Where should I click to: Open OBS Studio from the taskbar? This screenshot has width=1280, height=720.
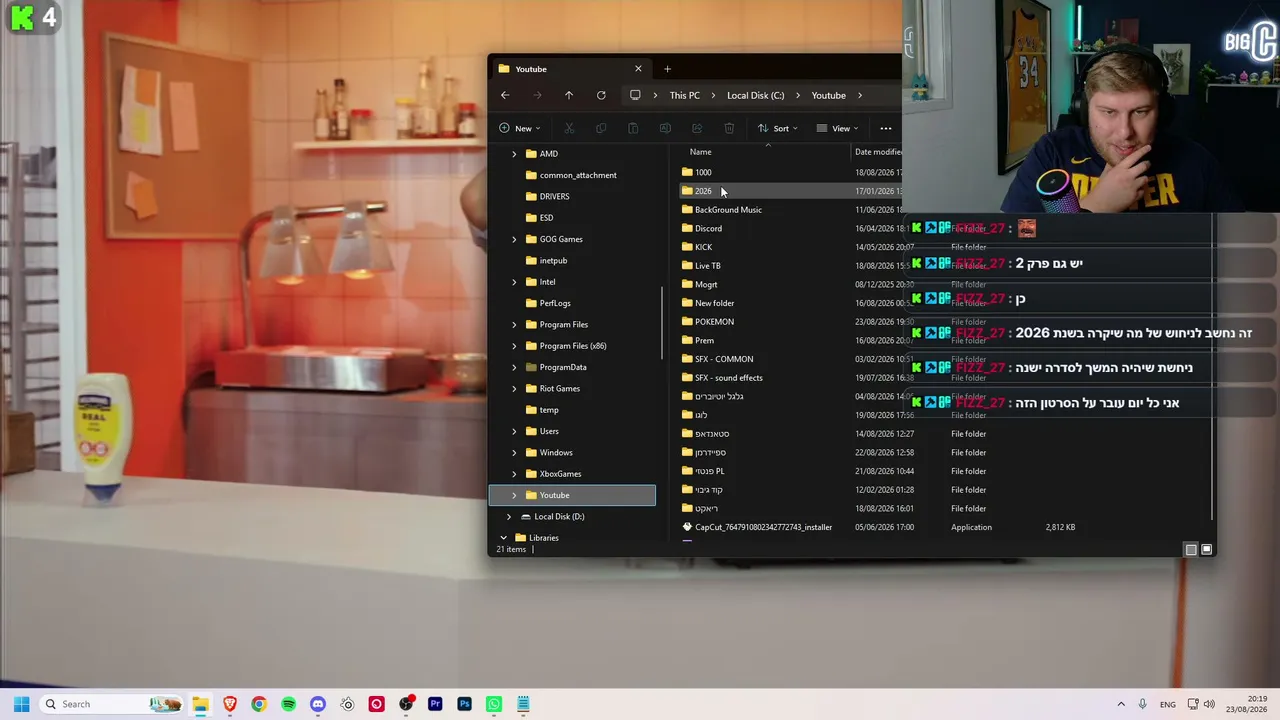click(406, 704)
